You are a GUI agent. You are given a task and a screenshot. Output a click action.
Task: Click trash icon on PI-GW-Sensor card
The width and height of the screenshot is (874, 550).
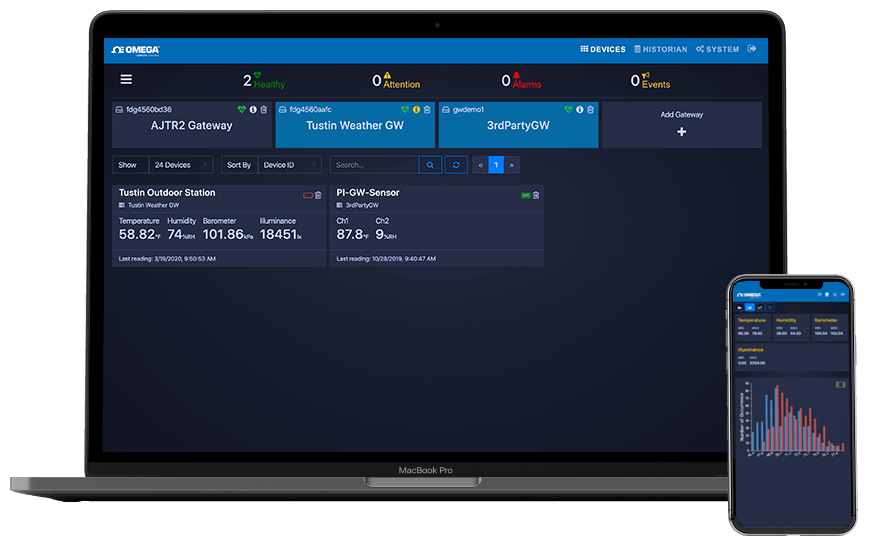point(536,195)
